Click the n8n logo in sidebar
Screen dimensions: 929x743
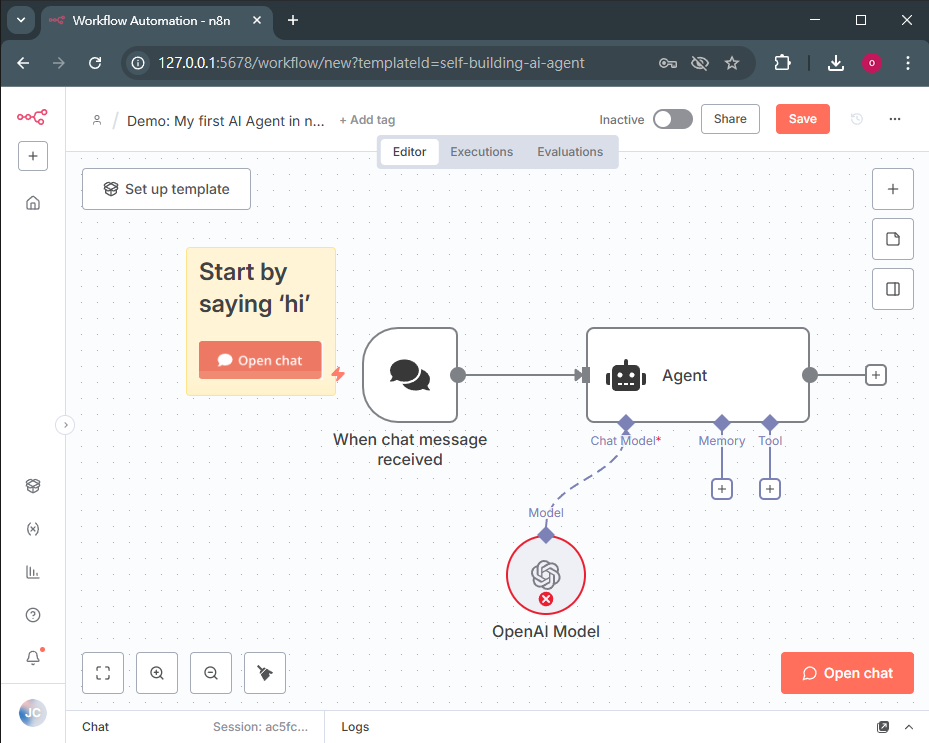(x=32, y=117)
